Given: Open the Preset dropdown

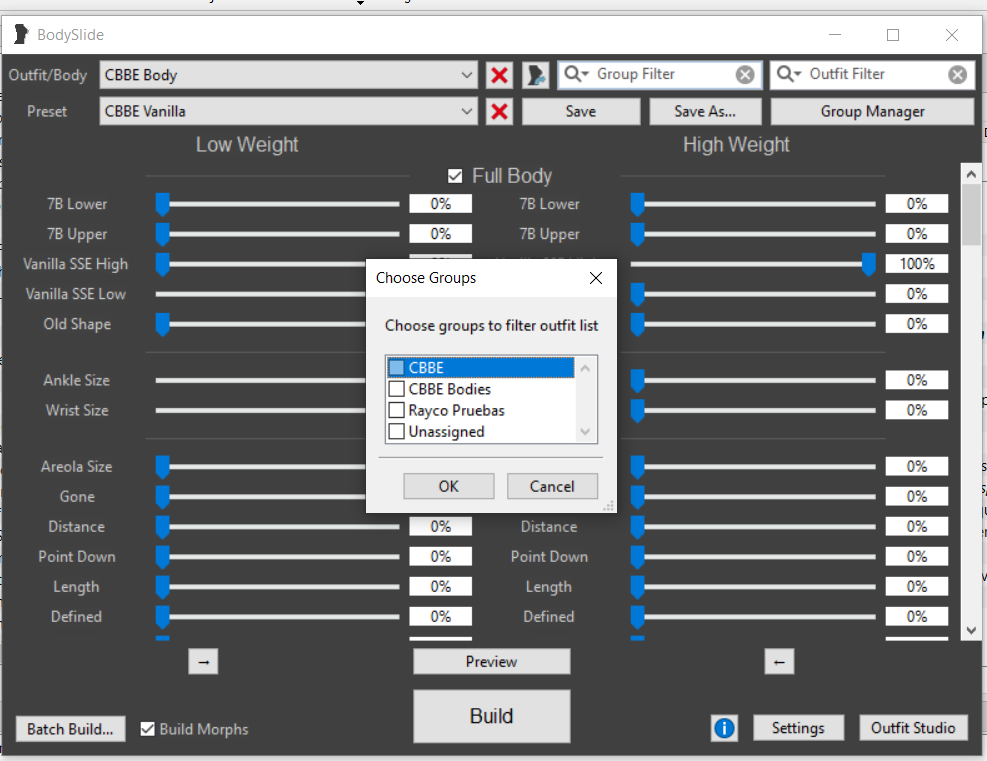Looking at the screenshot, I should 467,111.
